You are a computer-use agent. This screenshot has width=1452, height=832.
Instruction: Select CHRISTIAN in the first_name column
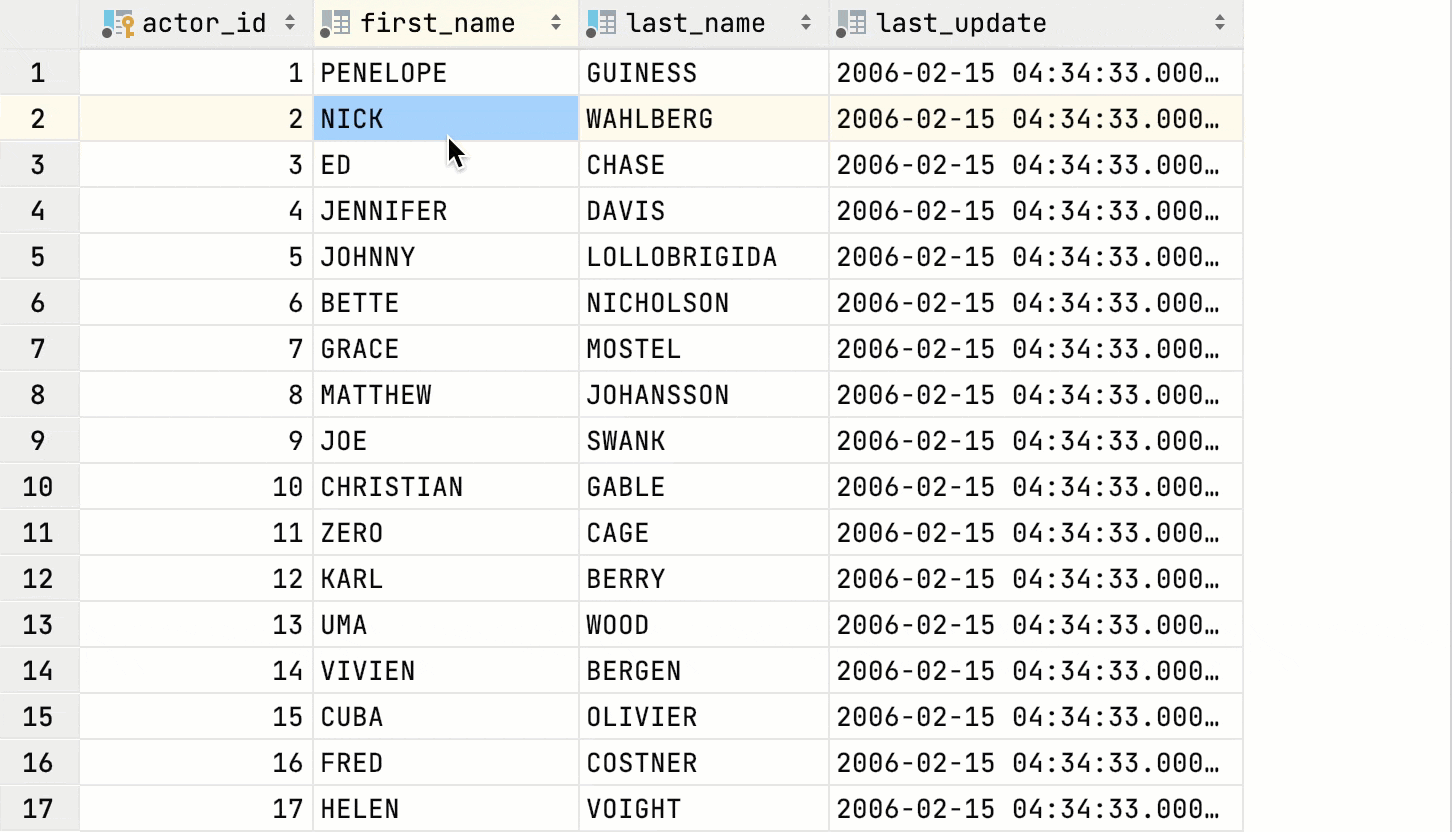click(392, 487)
